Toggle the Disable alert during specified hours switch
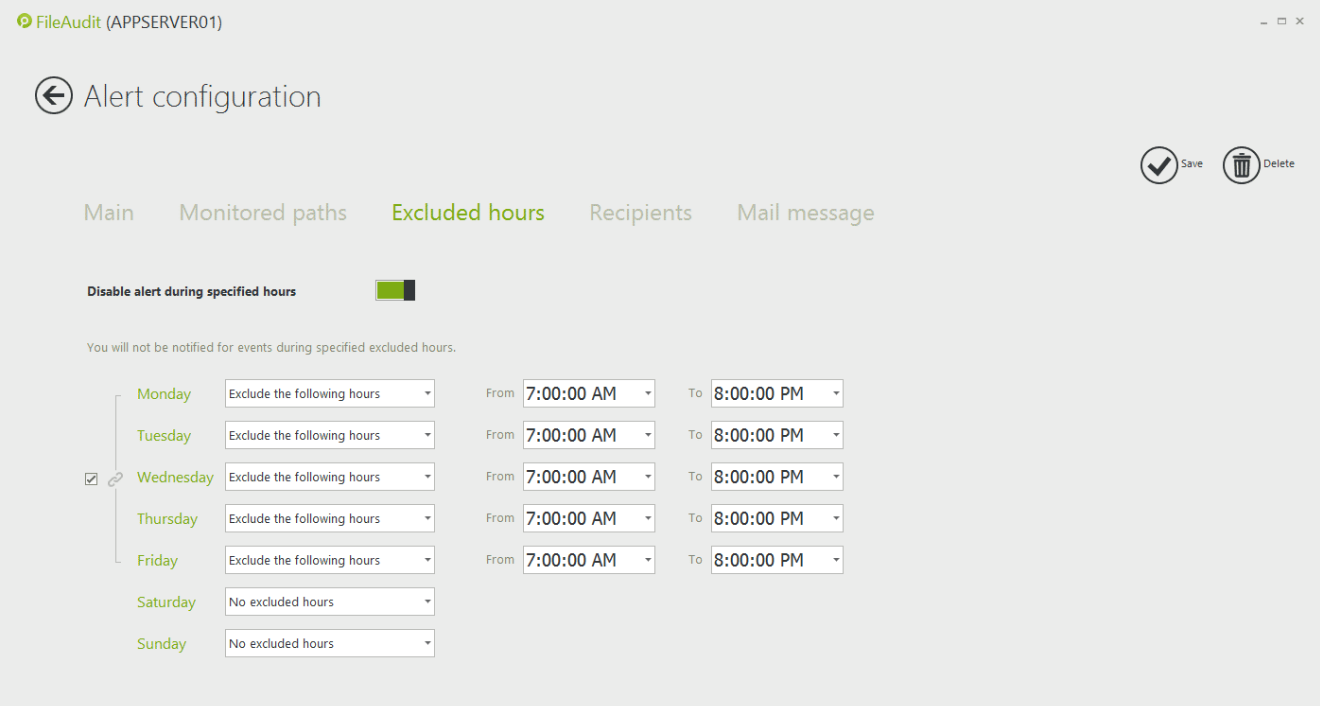Screen dimensions: 1320x706 point(395,291)
